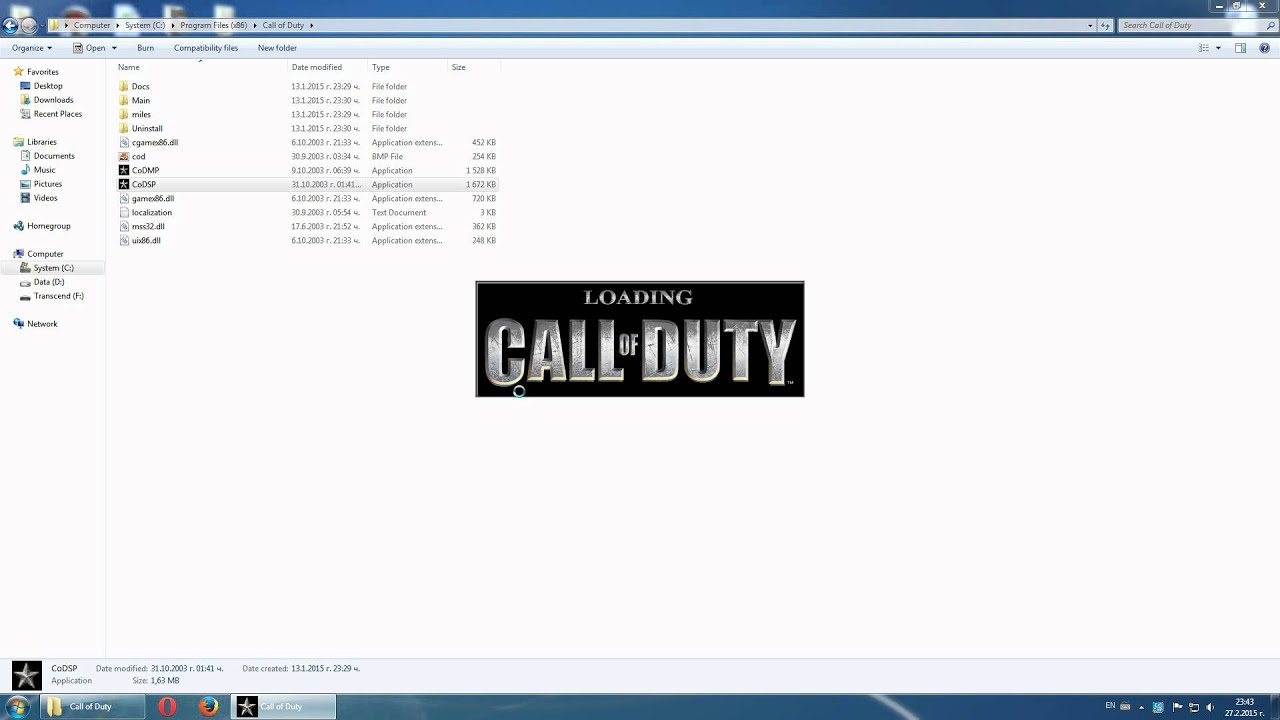Toggle the preview pane icon
The width and height of the screenshot is (1280, 720).
1240,48
